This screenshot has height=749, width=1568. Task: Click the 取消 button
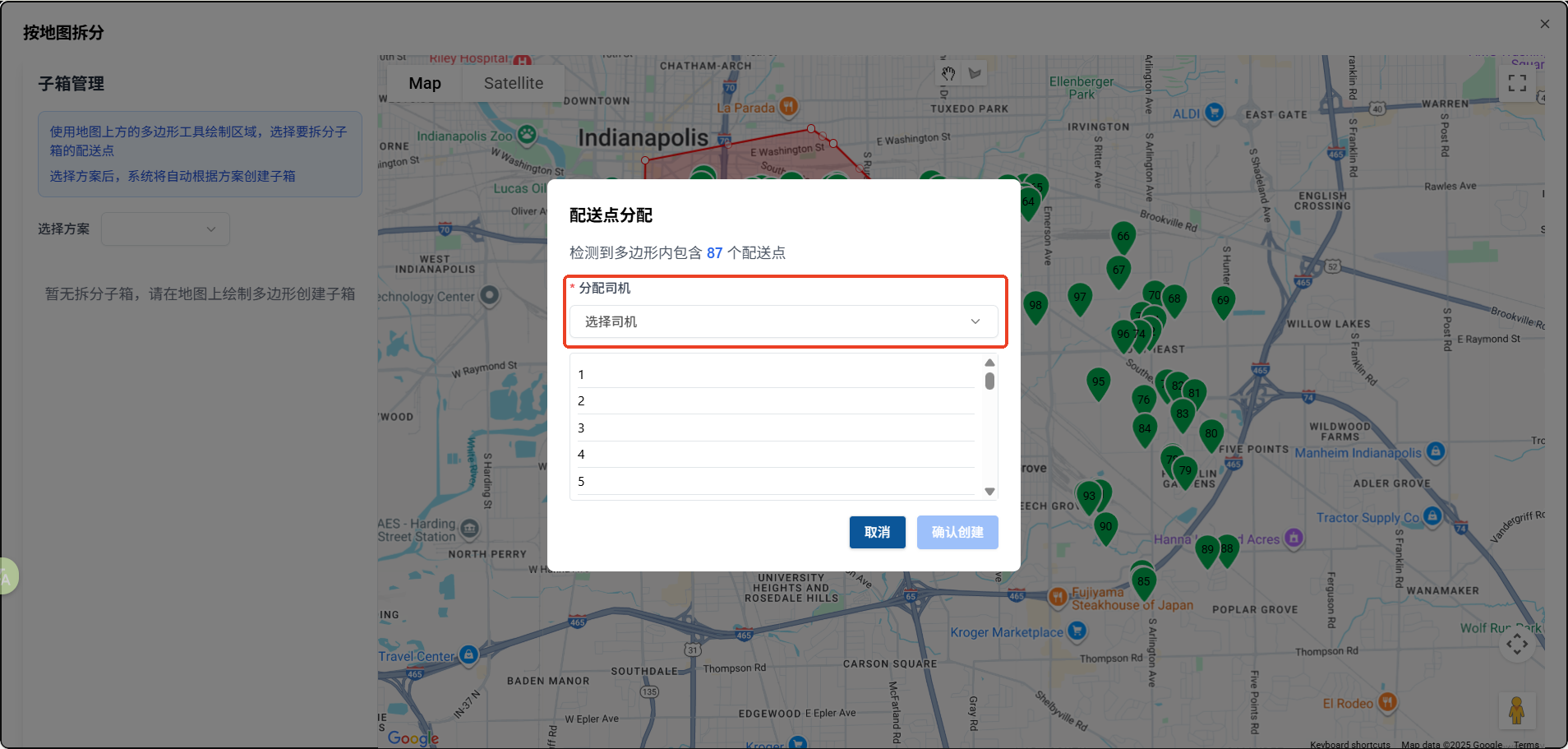pyautogui.click(x=876, y=532)
